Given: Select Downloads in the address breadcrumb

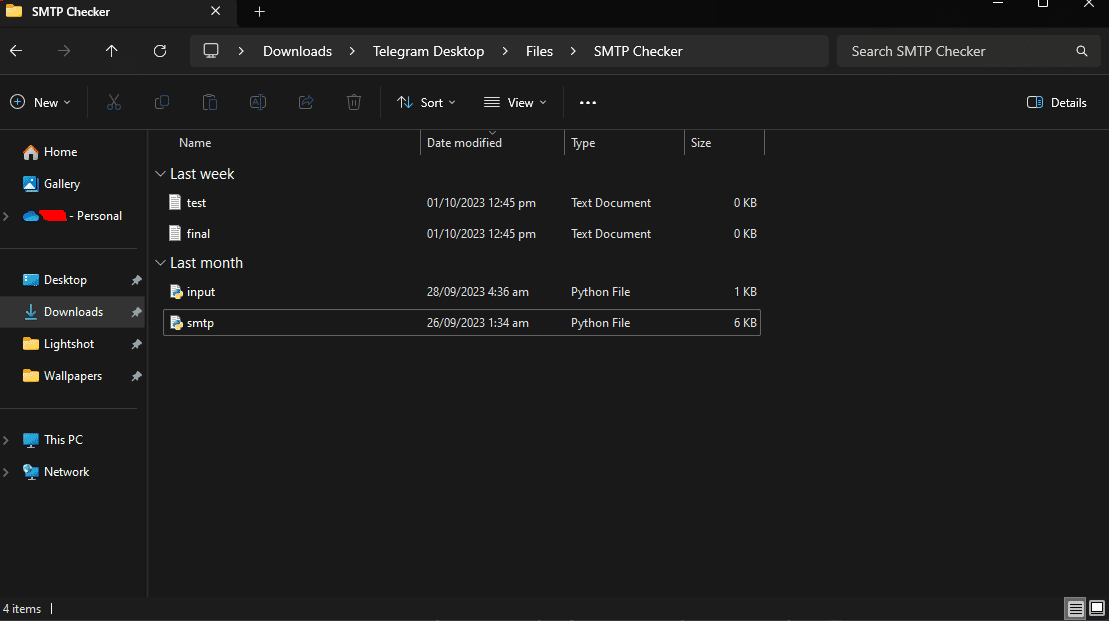Looking at the screenshot, I should [x=297, y=51].
